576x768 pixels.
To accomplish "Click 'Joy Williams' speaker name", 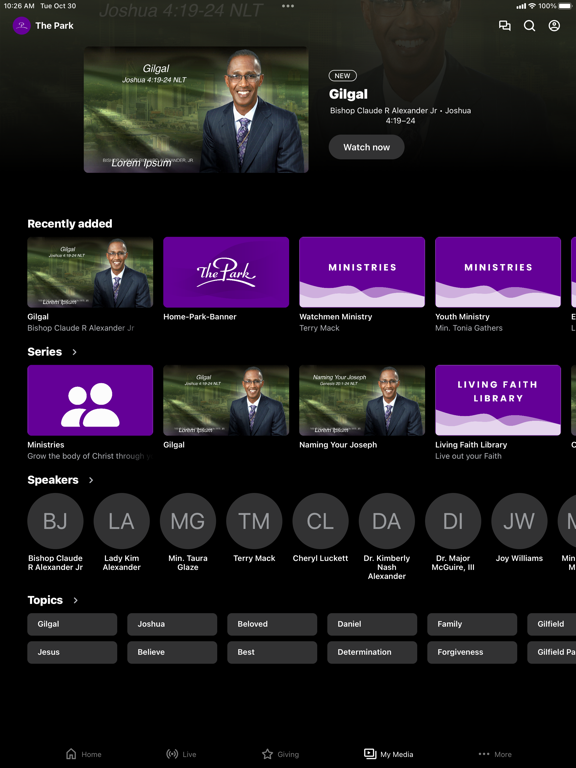I will tap(519, 558).
